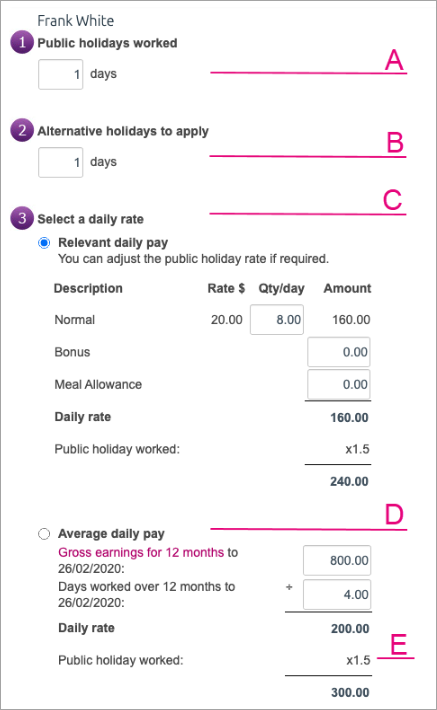Click the pink letter D annotation marker
The image size is (437, 710).
pyautogui.click(x=394, y=514)
